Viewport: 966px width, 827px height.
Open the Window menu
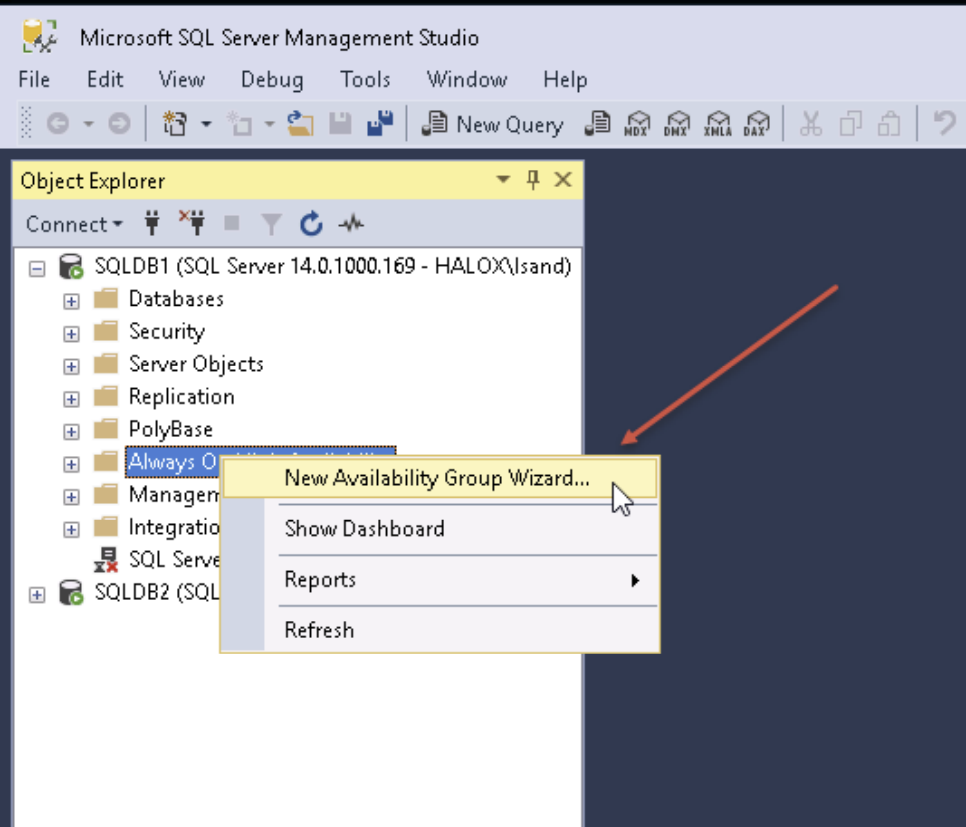pos(467,79)
